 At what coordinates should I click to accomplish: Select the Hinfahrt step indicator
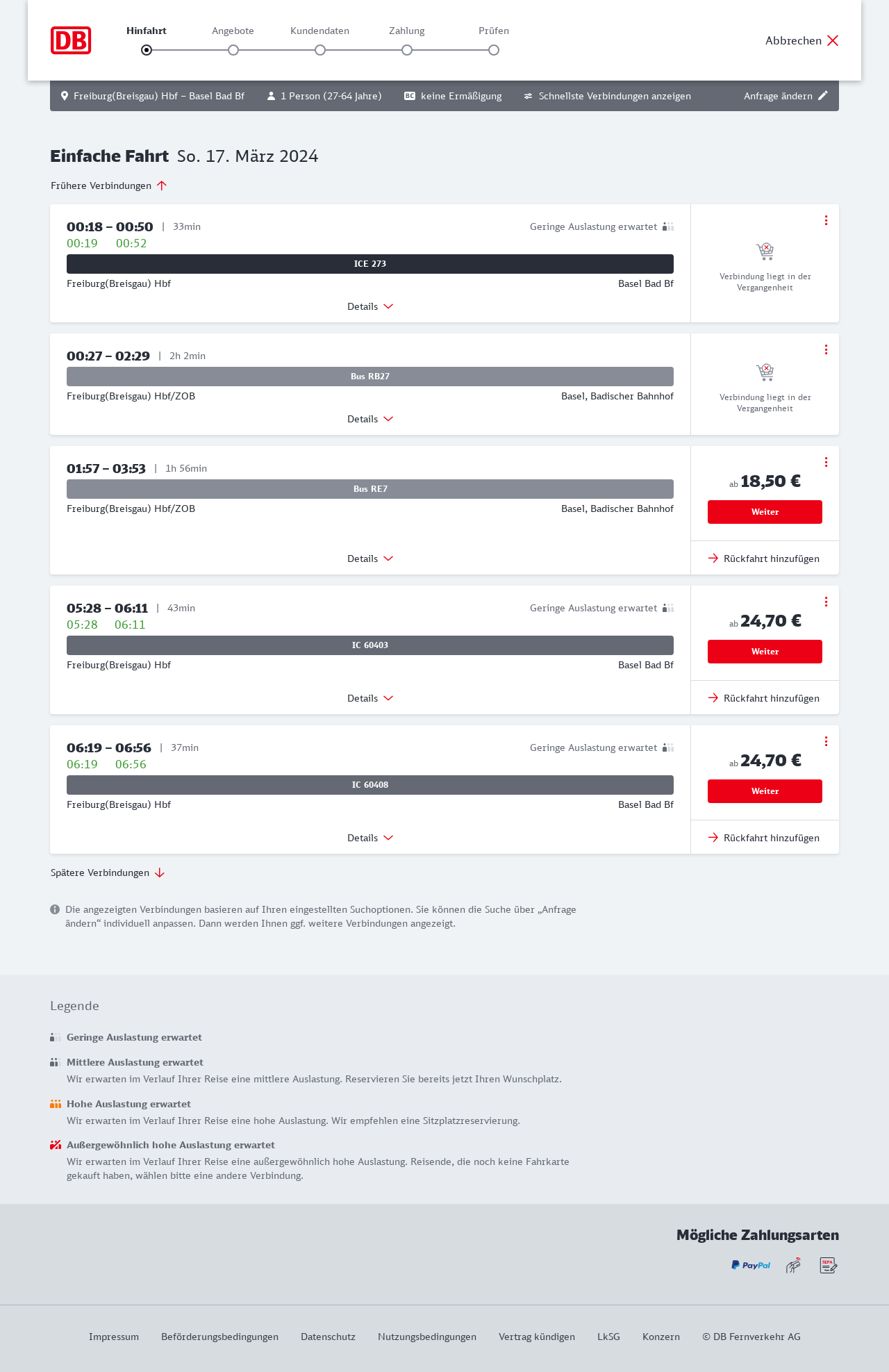pyautogui.click(x=147, y=50)
